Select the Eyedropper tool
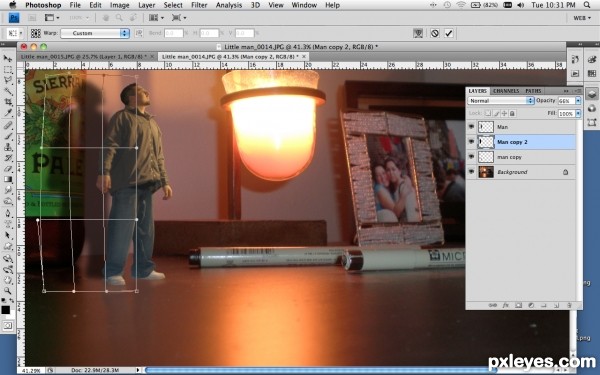 click(7, 113)
